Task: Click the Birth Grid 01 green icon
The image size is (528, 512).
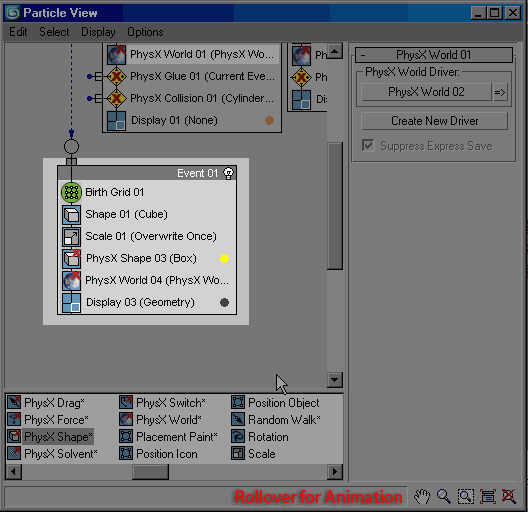Action: pyautogui.click(x=71, y=192)
